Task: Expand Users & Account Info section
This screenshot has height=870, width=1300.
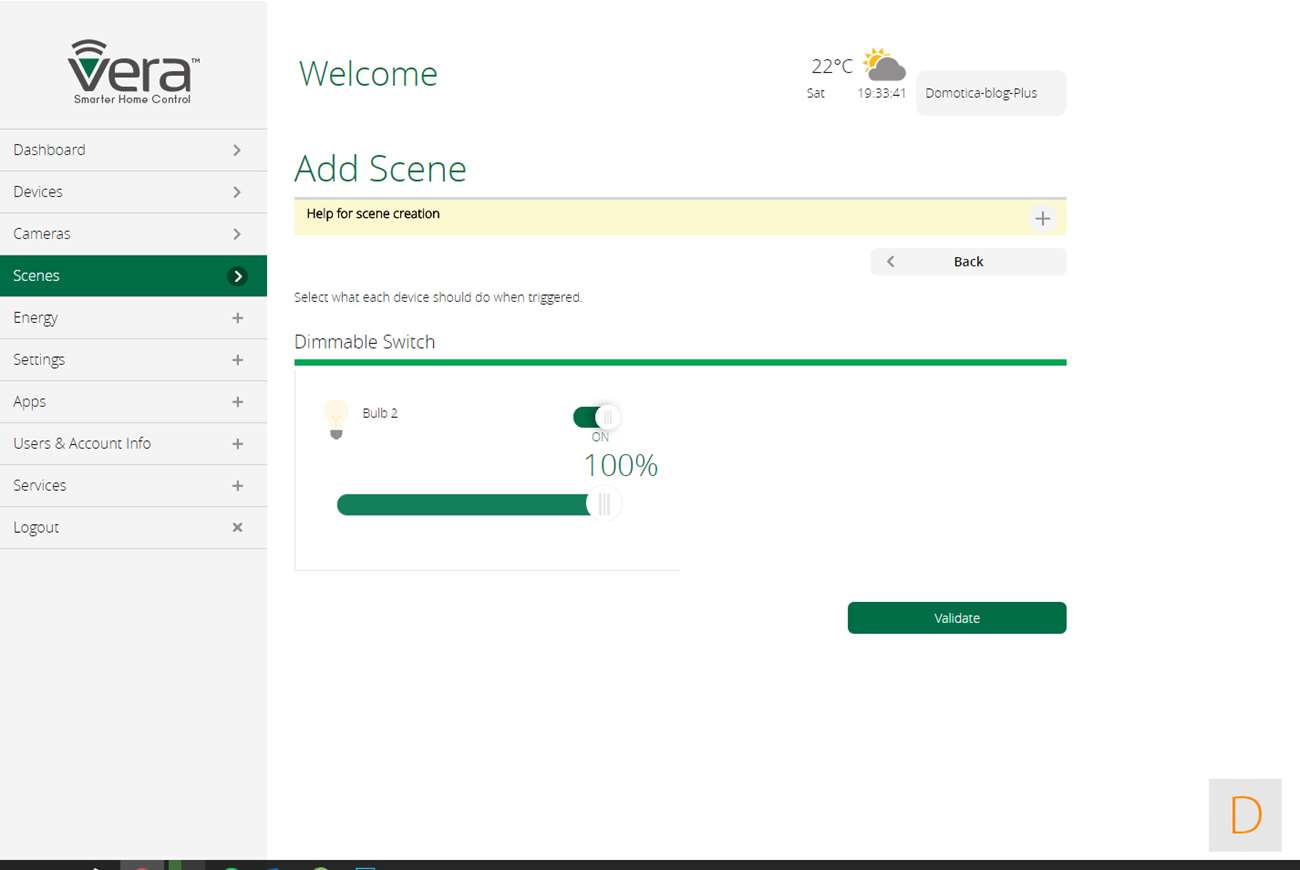Action: (x=237, y=444)
